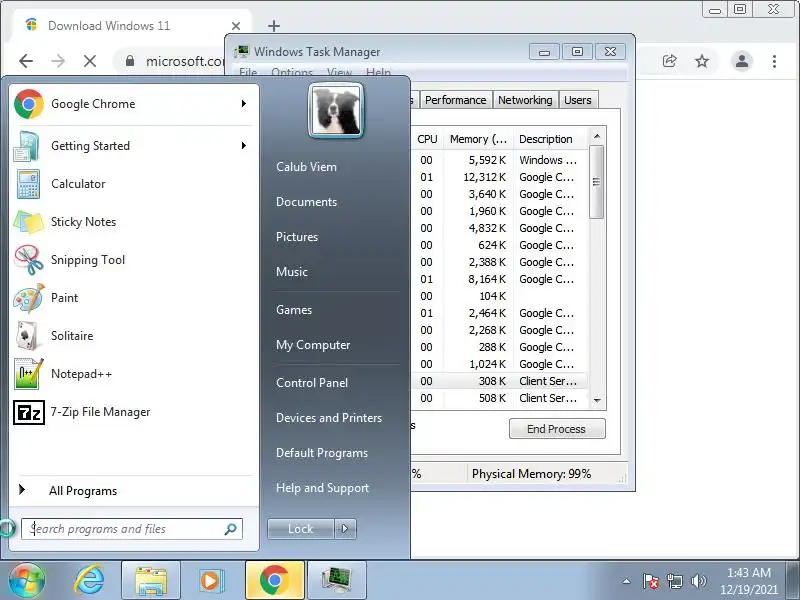Click Chrome forward navigation arrow

[x=58, y=61]
